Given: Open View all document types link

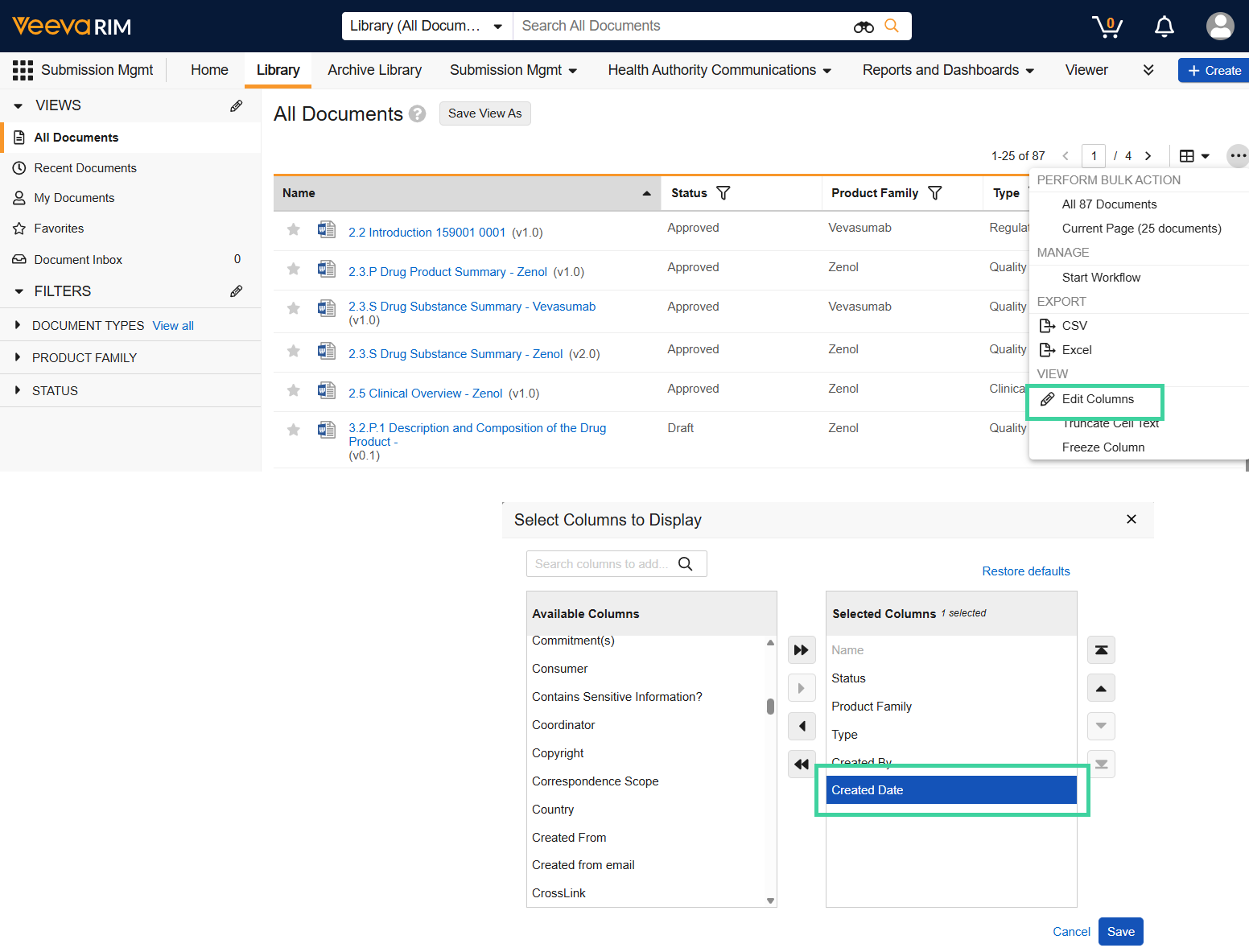Looking at the screenshot, I should pyautogui.click(x=173, y=326).
